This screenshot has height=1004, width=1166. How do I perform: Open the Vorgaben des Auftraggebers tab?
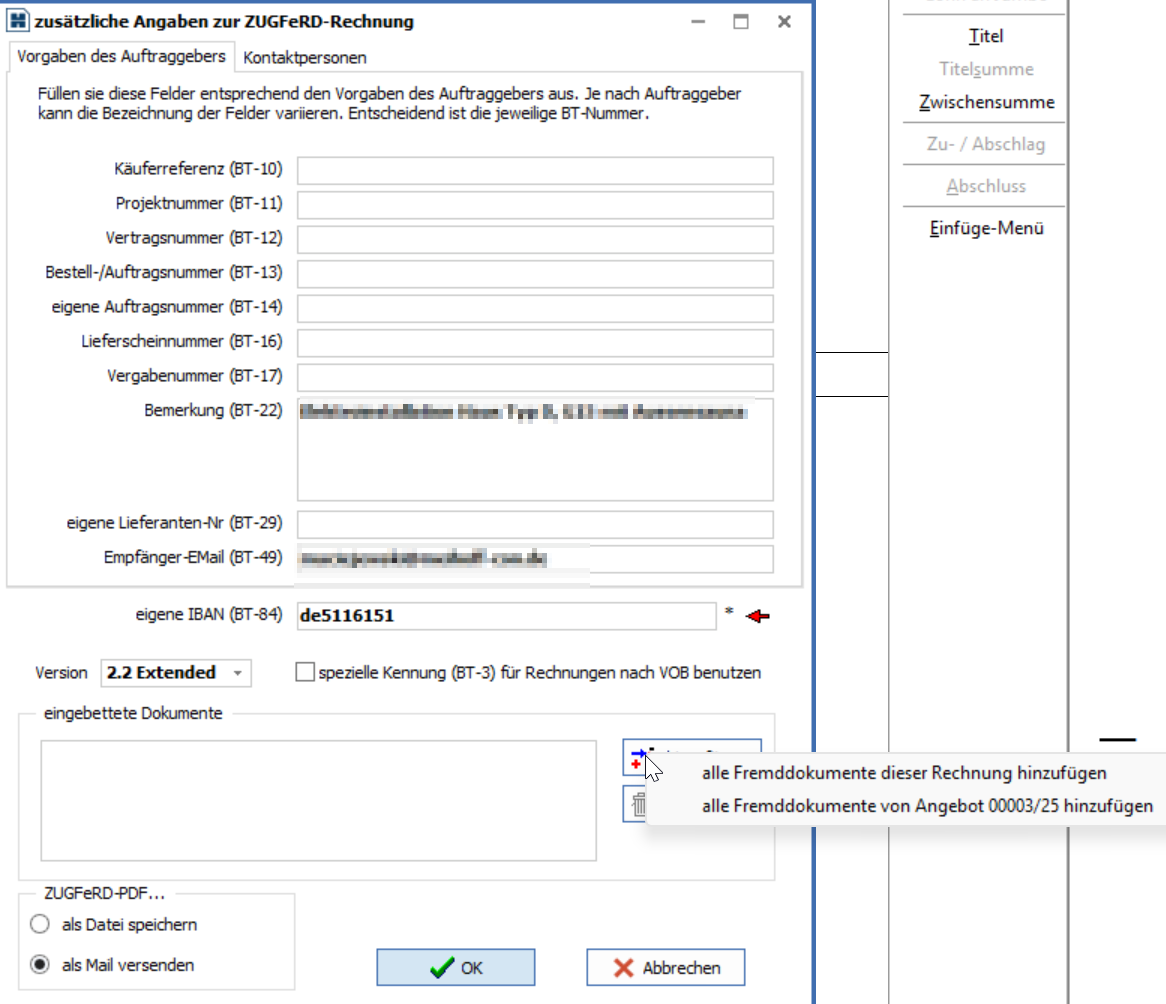[121, 56]
